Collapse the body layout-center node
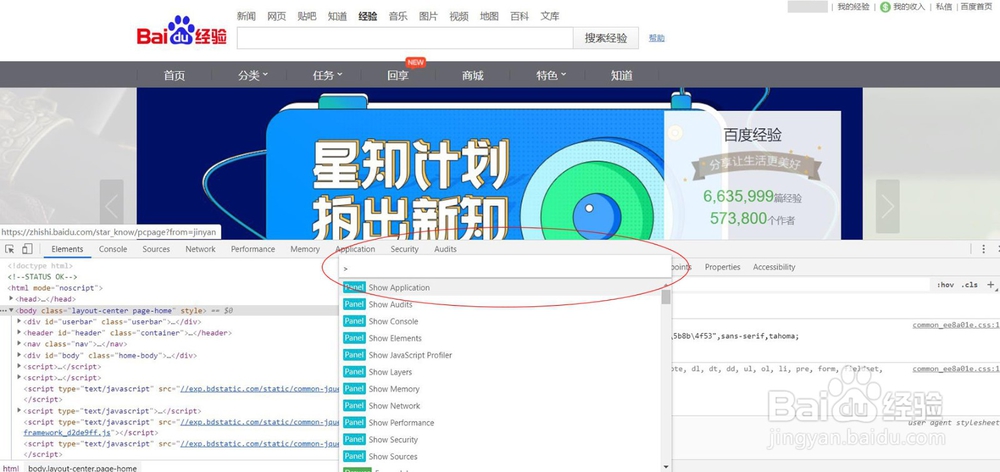 coord(11,310)
